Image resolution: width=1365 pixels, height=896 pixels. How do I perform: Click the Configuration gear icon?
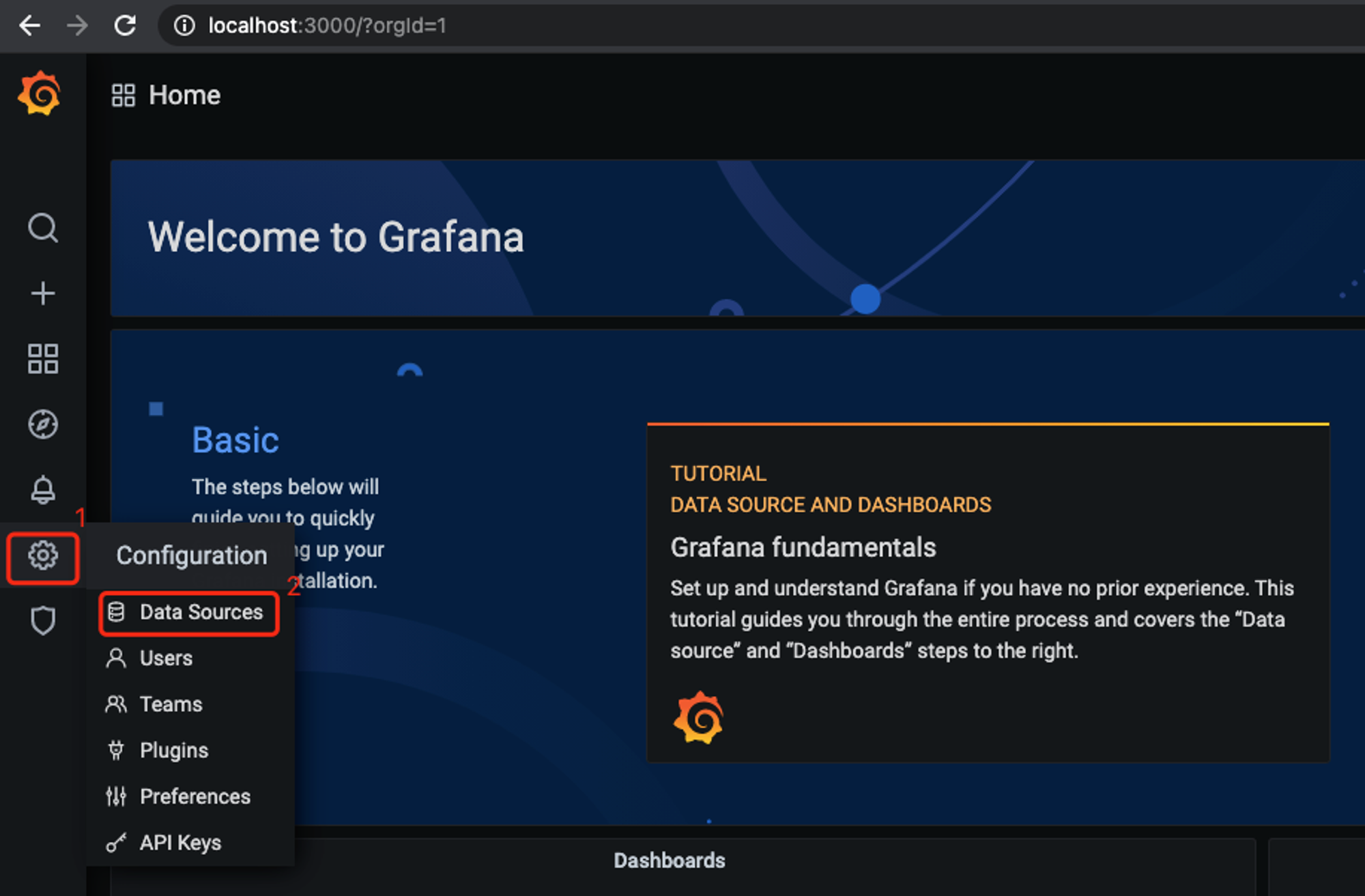pyautogui.click(x=42, y=555)
